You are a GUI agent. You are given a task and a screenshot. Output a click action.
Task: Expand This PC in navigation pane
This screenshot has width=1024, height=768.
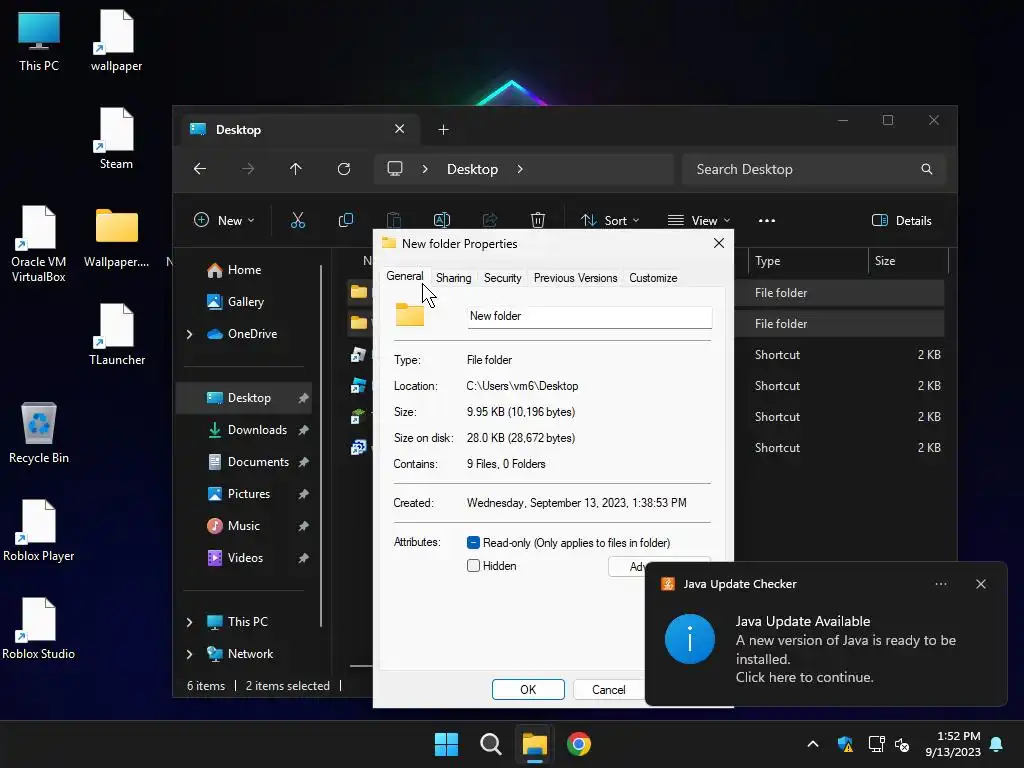pyautogui.click(x=189, y=622)
